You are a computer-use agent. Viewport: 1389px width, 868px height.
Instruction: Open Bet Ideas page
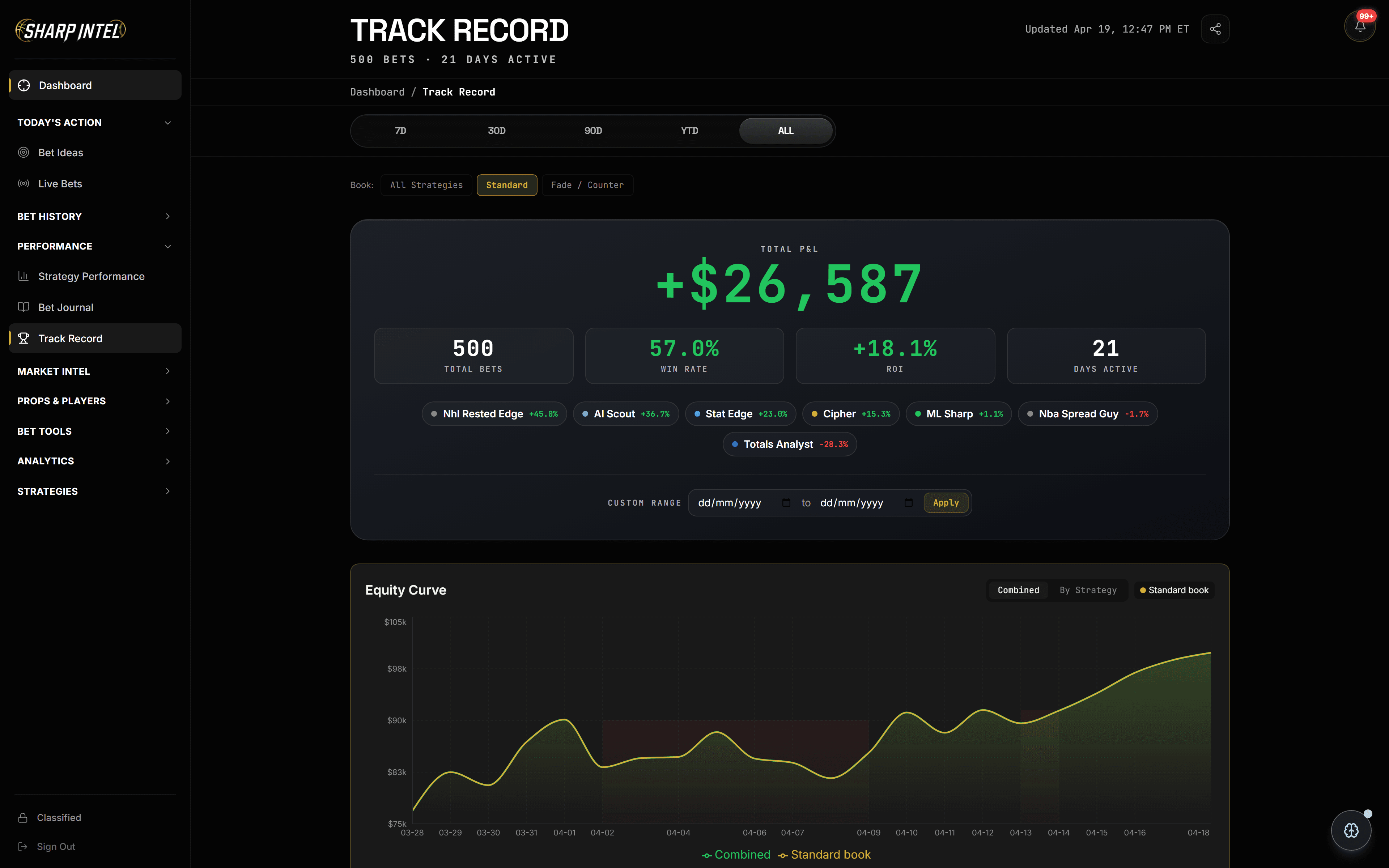95,153
